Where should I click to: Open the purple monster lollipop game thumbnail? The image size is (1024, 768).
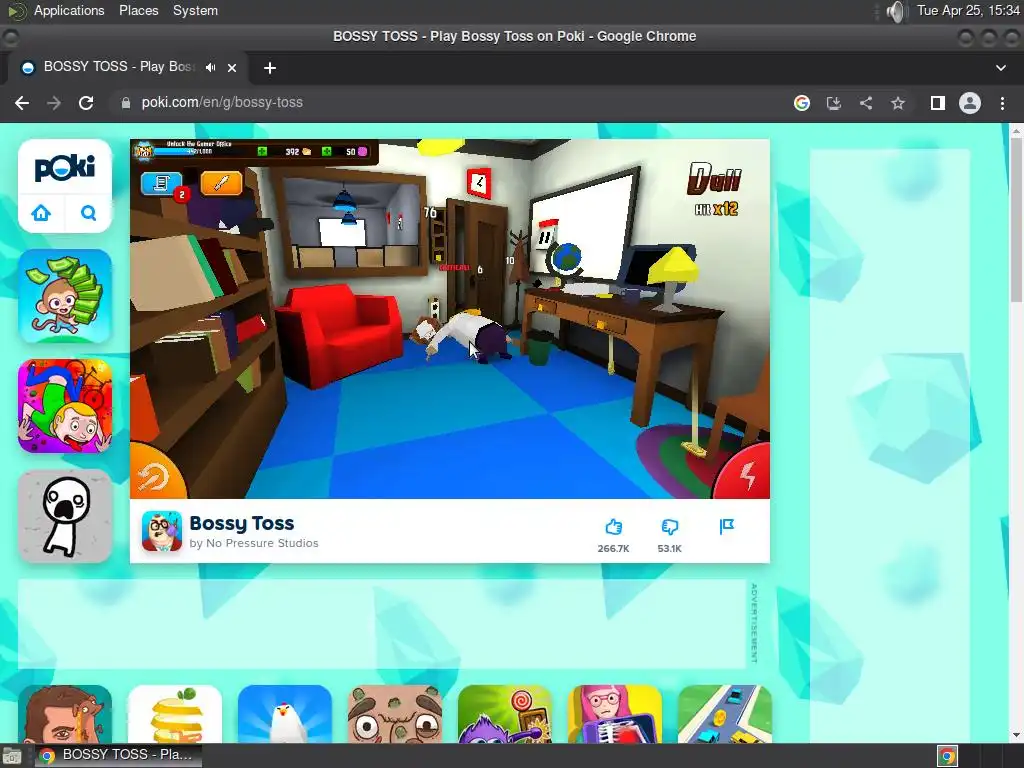point(505,714)
